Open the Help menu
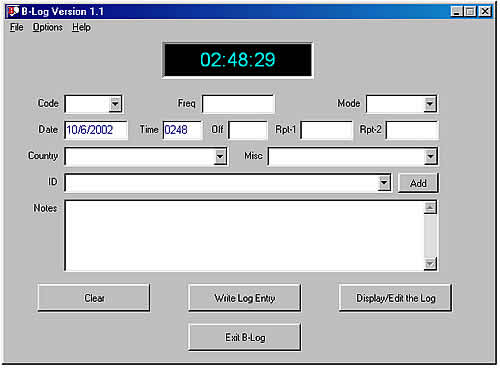The width and height of the screenshot is (500, 368). tap(81, 27)
